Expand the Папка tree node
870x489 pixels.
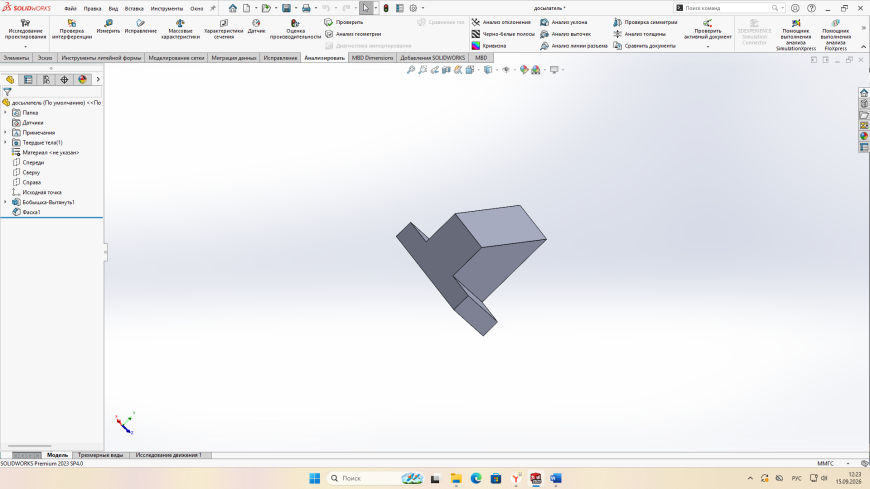6,113
